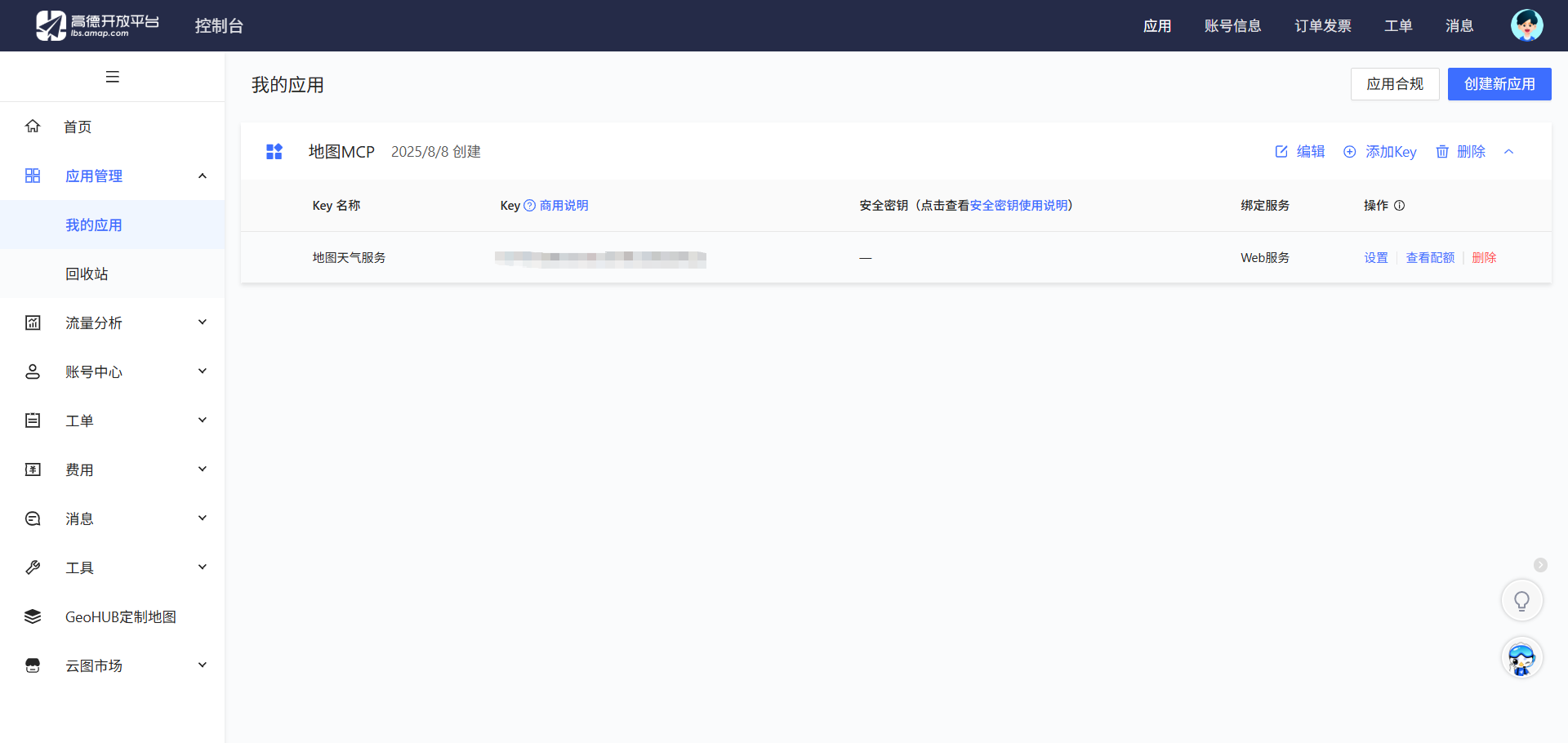Click the lightbulb suggestion floating button

1521,601
